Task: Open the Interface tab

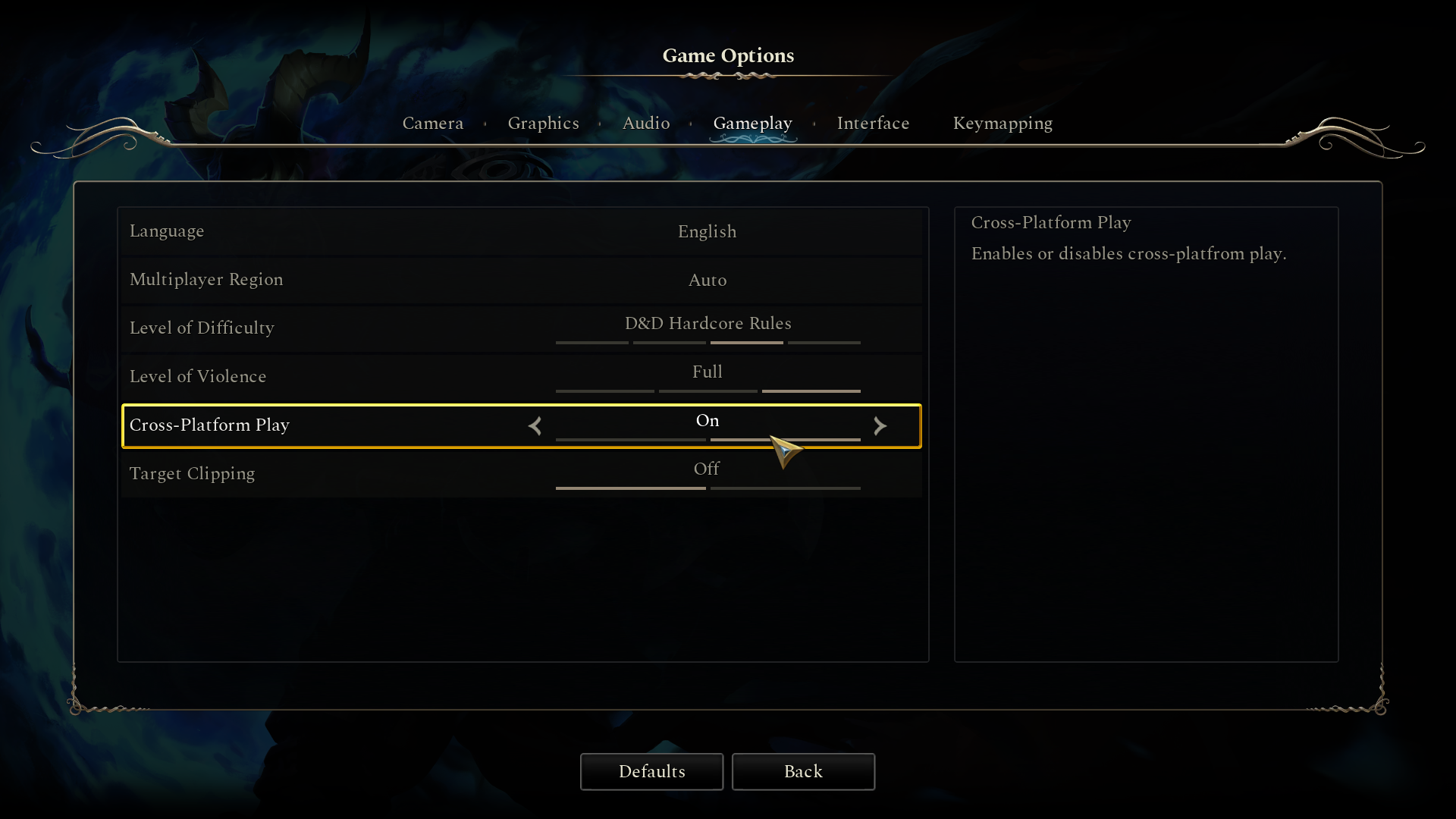Action: [x=873, y=123]
